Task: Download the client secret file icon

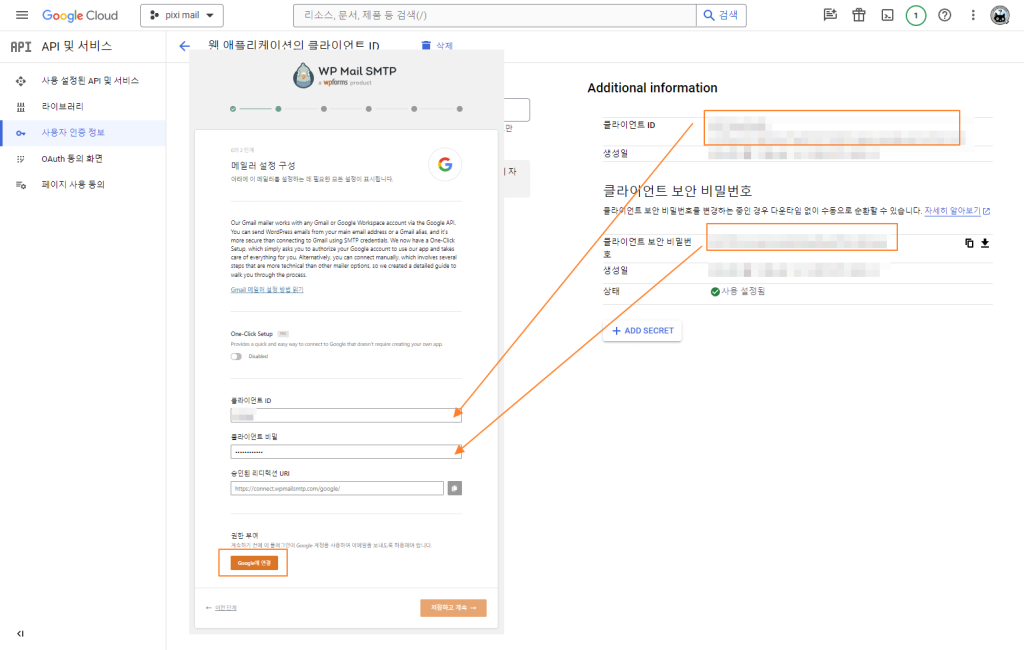Action: tap(985, 242)
